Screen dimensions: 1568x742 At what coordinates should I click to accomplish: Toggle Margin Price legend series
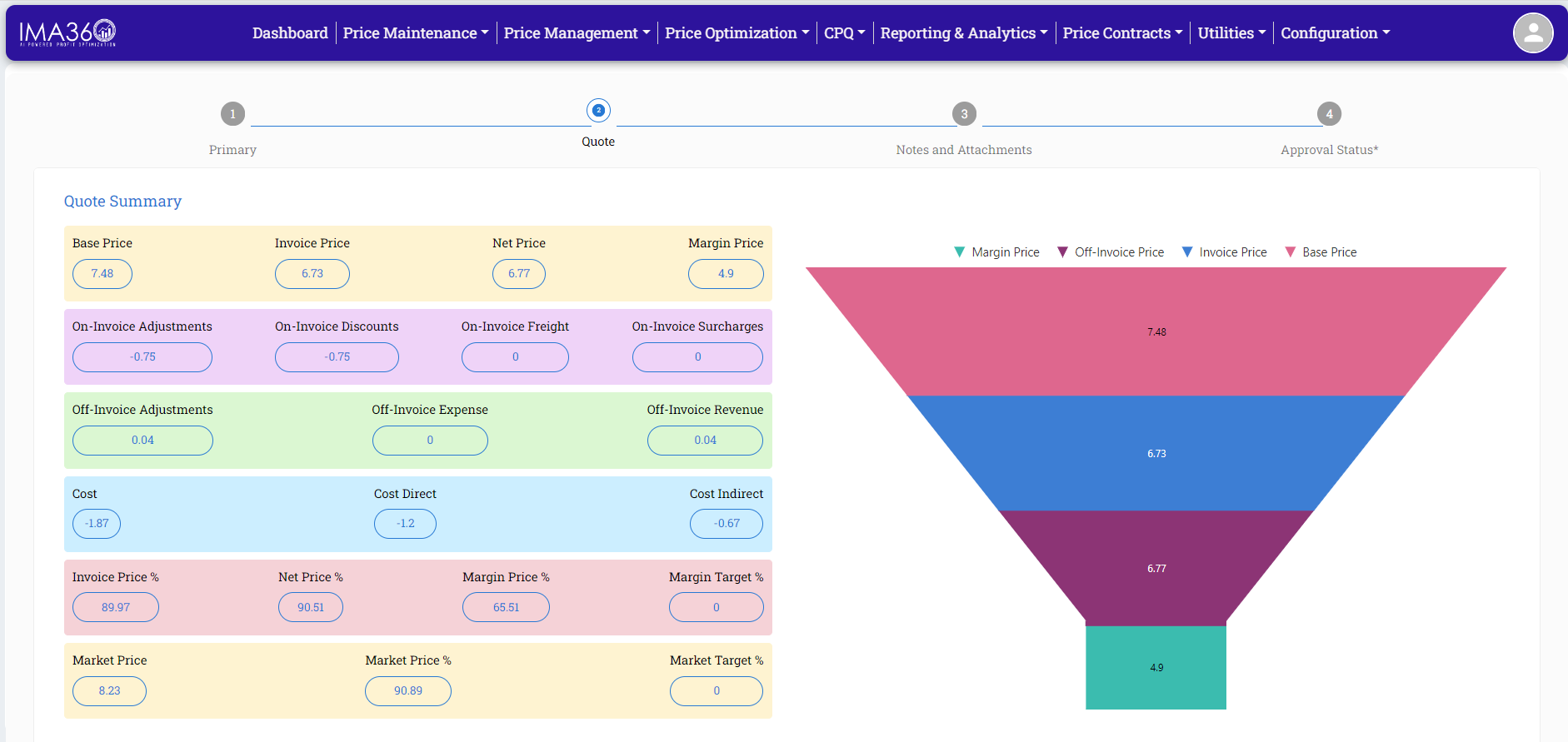pos(996,252)
